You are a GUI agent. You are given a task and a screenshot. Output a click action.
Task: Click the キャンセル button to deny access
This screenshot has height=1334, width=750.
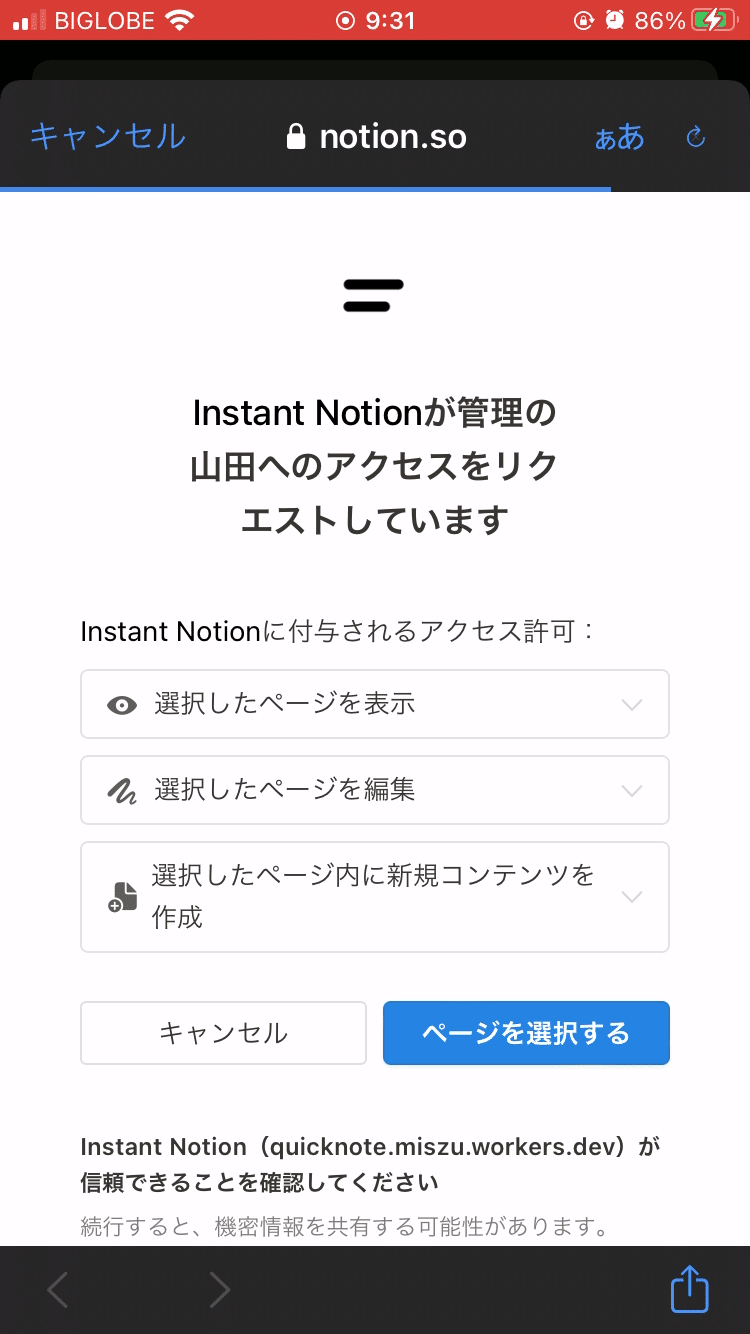(223, 1033)
